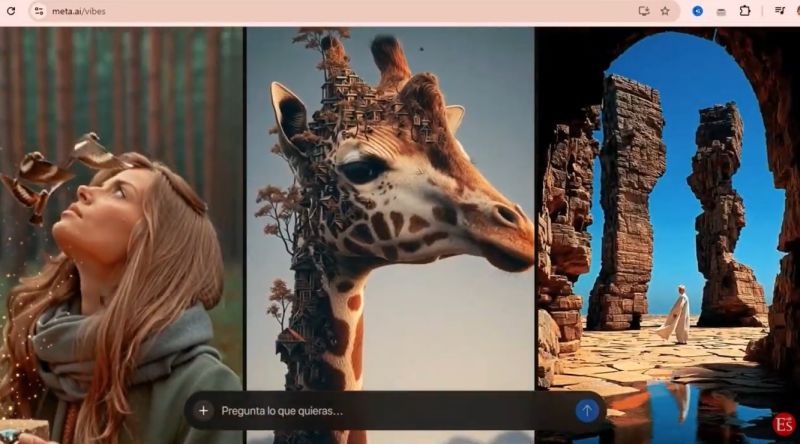
Task: Click the bird above the woman's head
Action: pyautogui.click(x=95, y=150)
